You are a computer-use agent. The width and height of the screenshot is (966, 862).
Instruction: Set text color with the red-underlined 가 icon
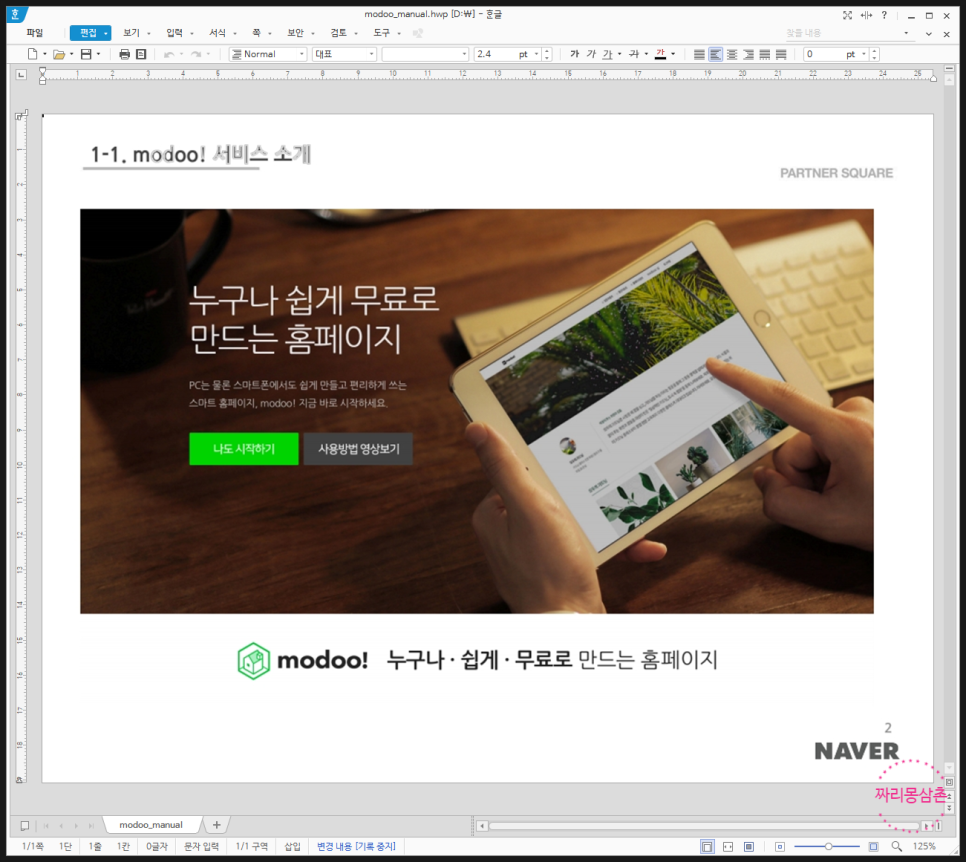tap(660, 54)
